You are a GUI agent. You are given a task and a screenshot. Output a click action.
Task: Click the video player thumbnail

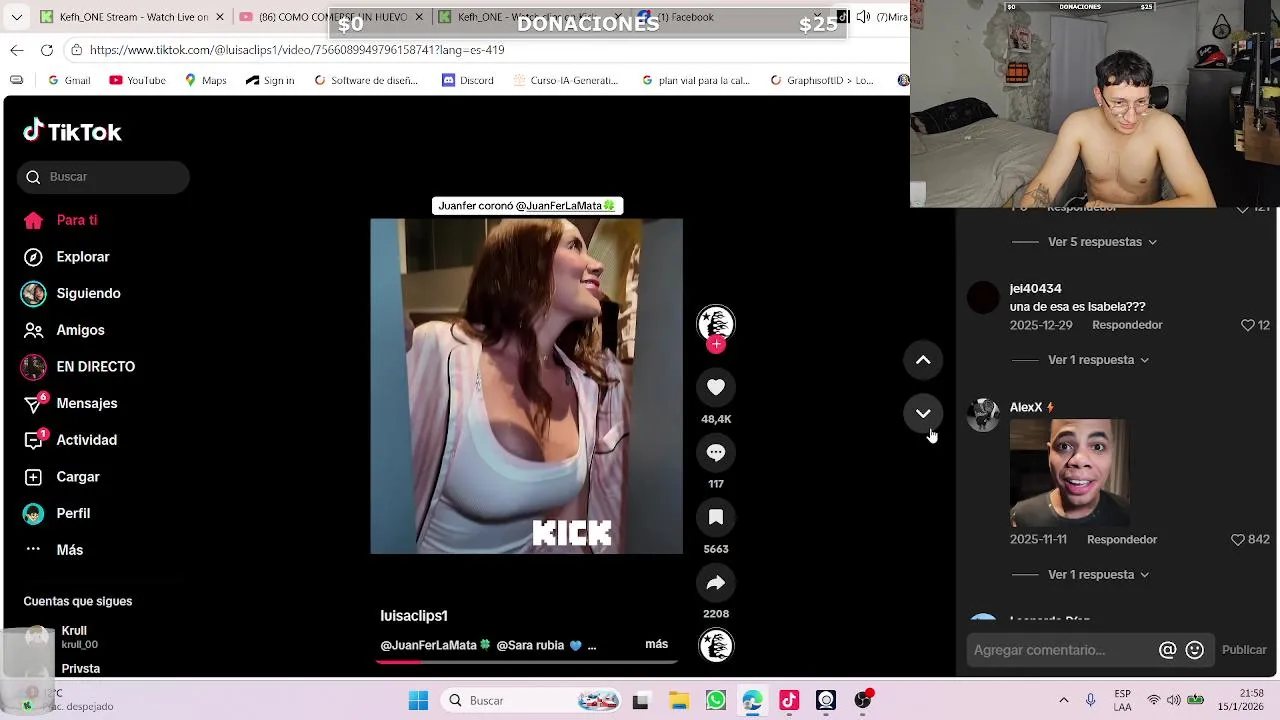tap(526, 386)
